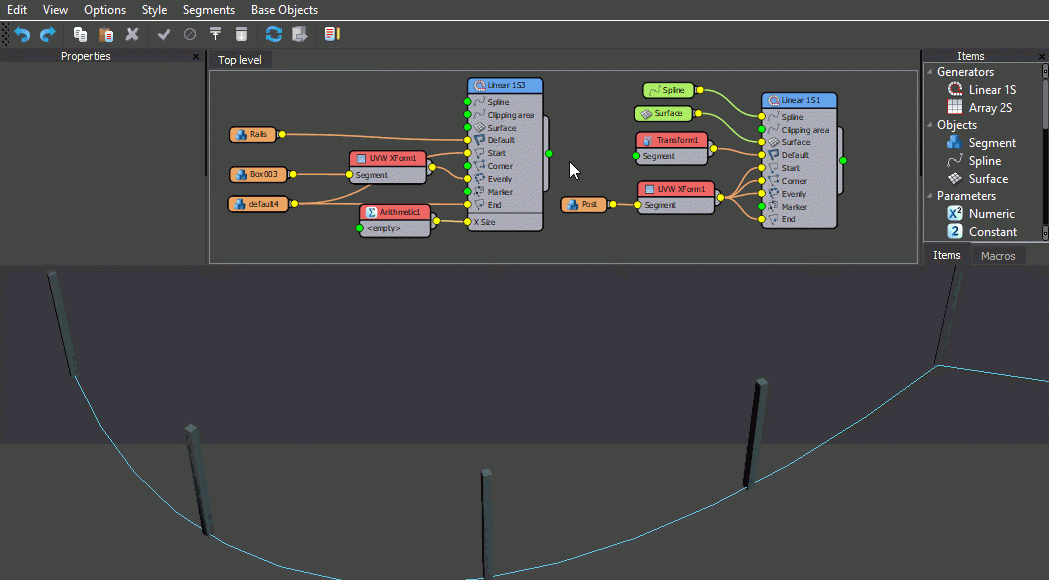
Task: Click the Undo arrow in the toolbar
Action: pos(22,34)
